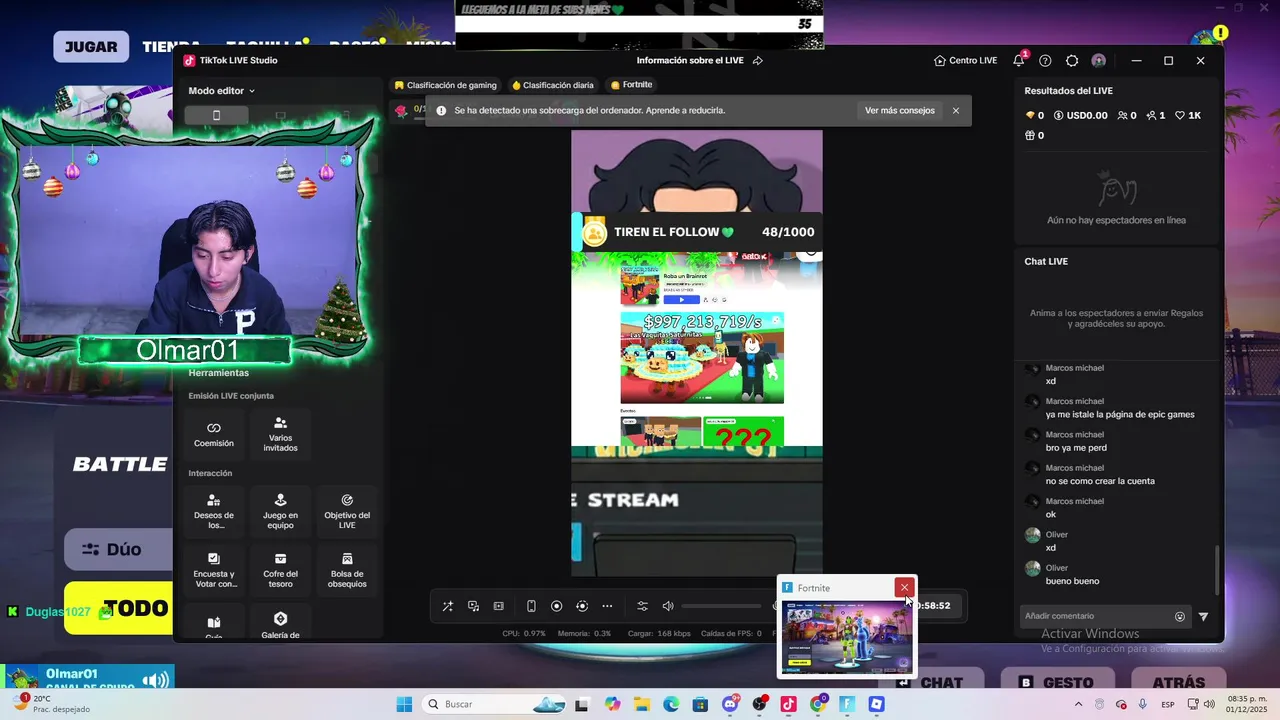The width and height of the screenshot is (1280, 720).
Task: Click the media and music source icon
Action: (x=473, y=606)
